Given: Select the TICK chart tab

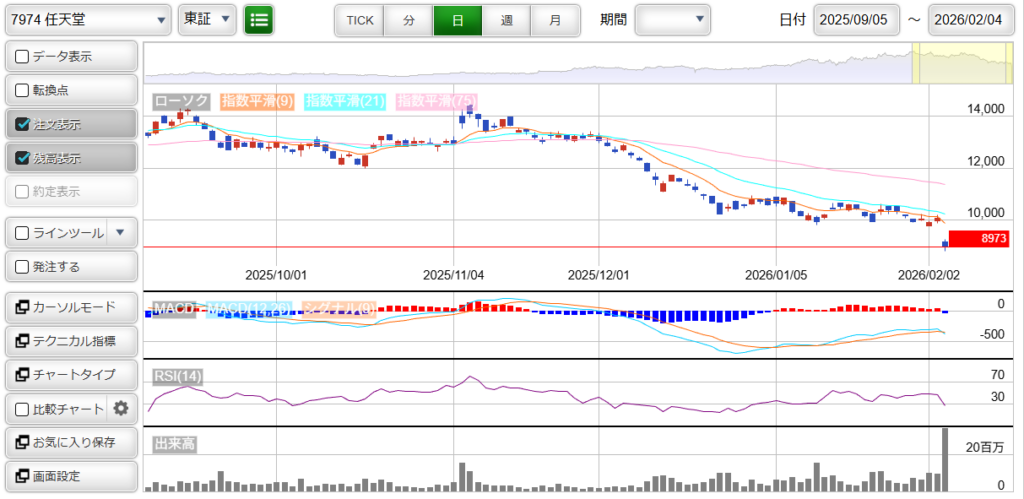Looking at the screenshot, I should 359,20.
